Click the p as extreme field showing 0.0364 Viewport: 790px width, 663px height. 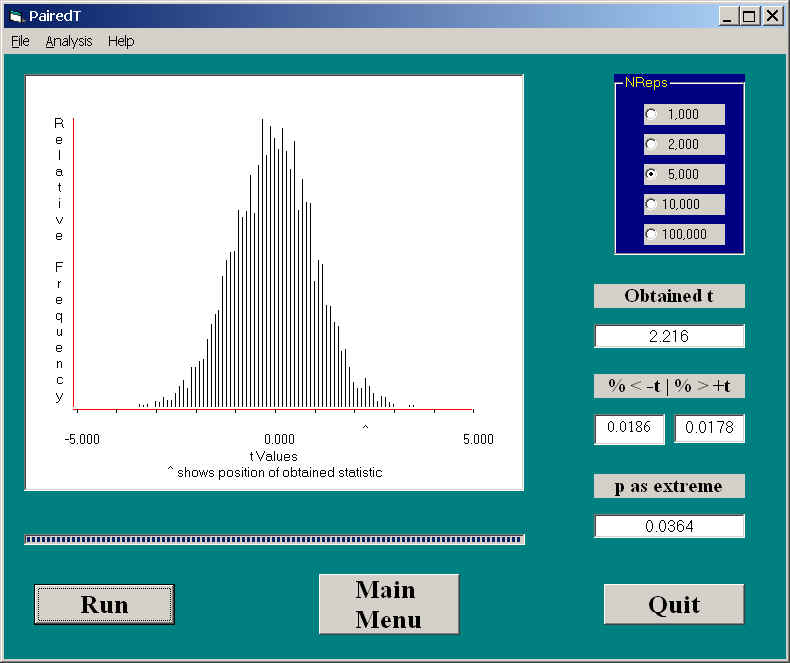[669, 526]
